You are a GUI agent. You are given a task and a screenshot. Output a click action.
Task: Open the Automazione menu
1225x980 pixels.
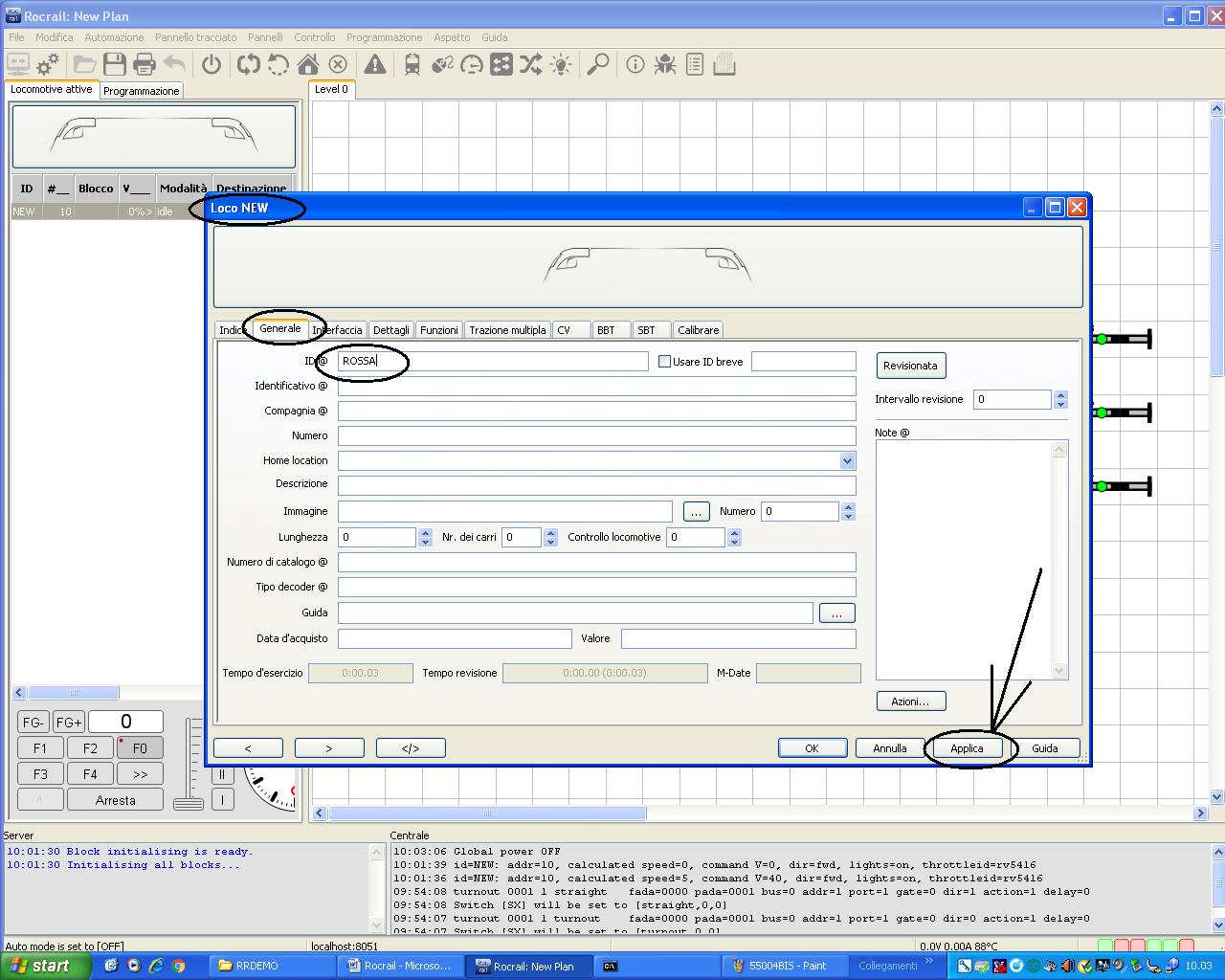[x=114, y=37]
